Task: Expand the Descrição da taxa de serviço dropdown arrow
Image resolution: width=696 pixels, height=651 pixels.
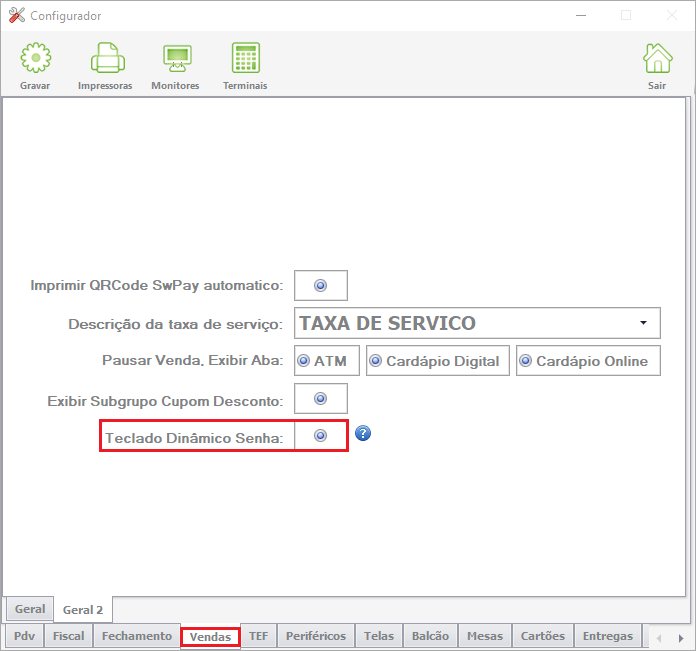Action: [x=643, y=323]
